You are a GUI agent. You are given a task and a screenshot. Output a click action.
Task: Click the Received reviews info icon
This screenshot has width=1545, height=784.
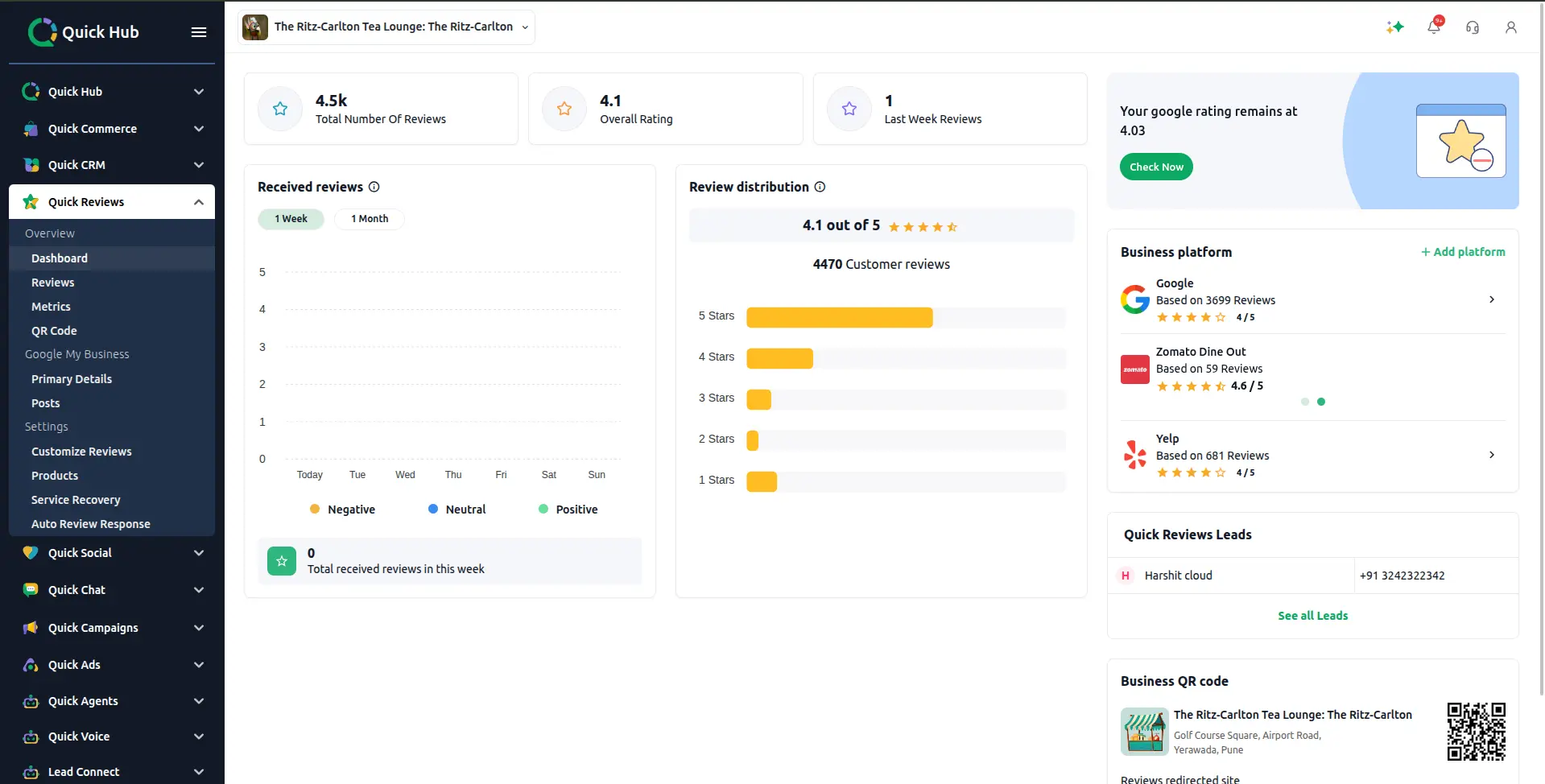pyautogui.click(x=374, y=187)
